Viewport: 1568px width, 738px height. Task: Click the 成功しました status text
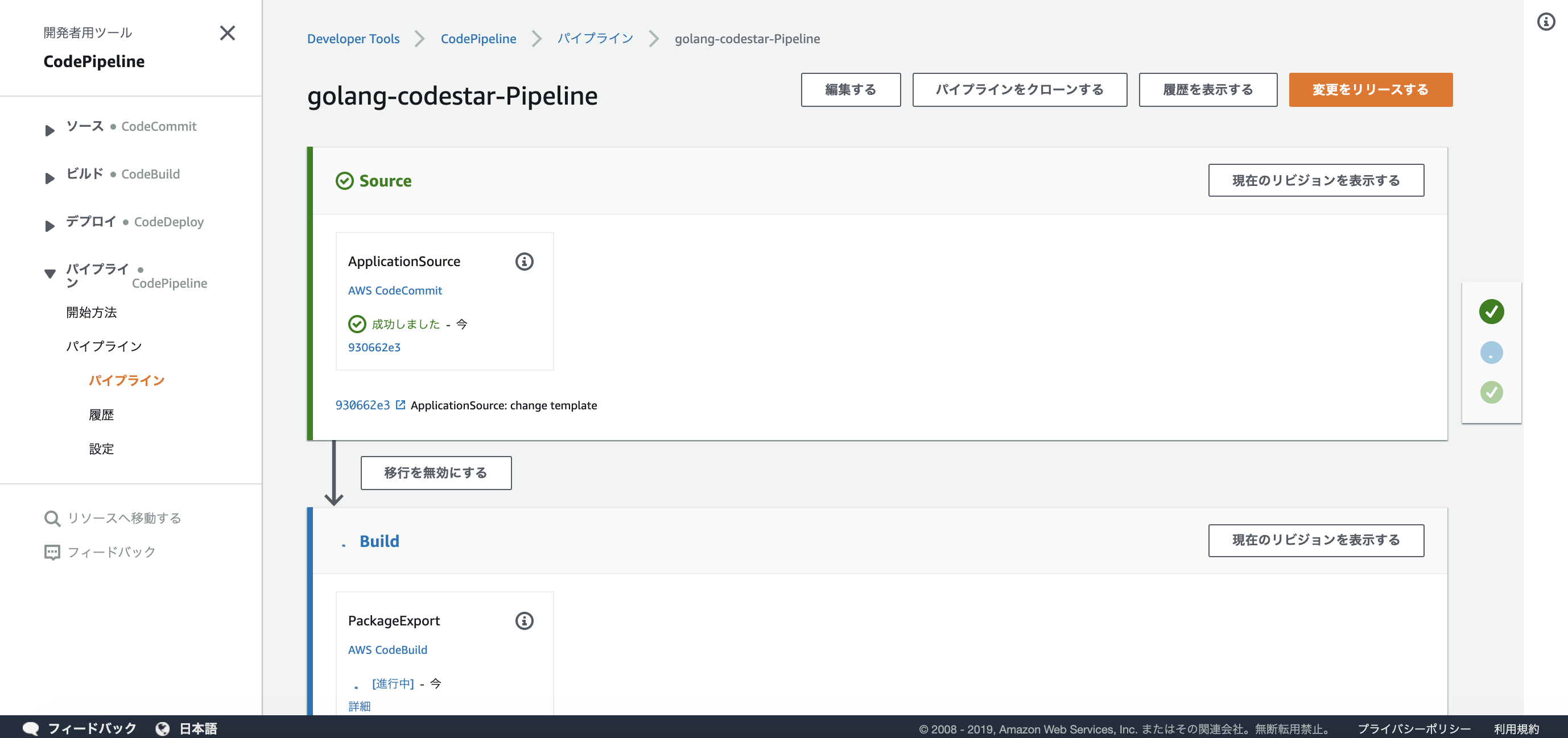(406, 324)
